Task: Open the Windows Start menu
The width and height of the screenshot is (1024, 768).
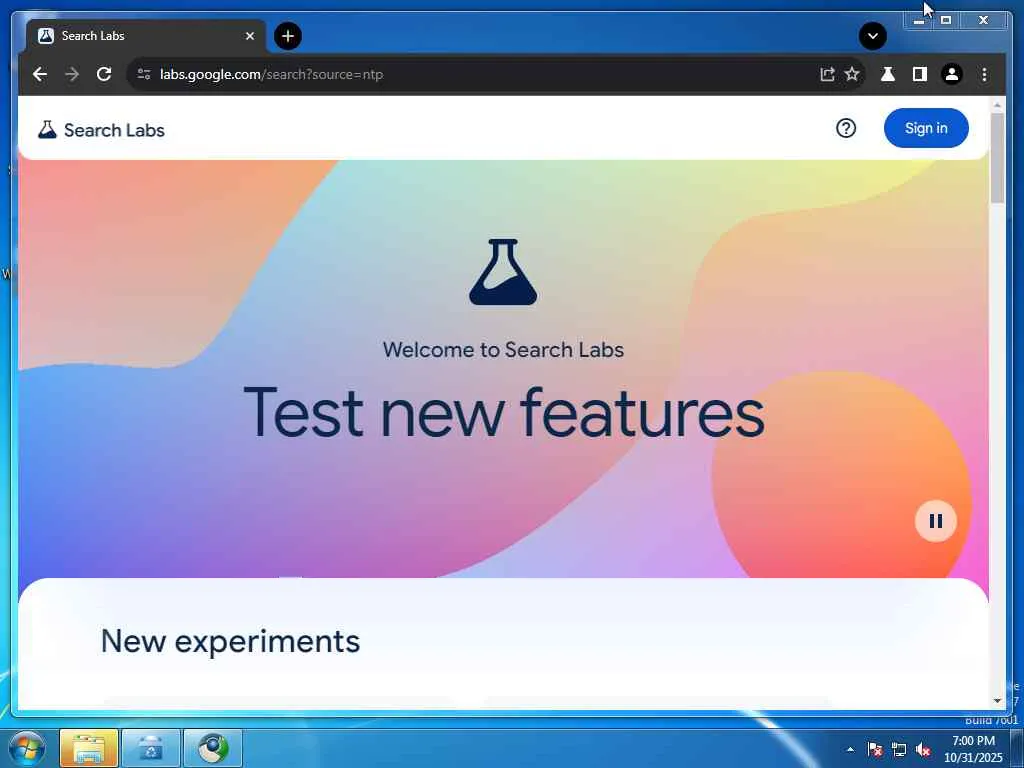Action: point(26,749)
